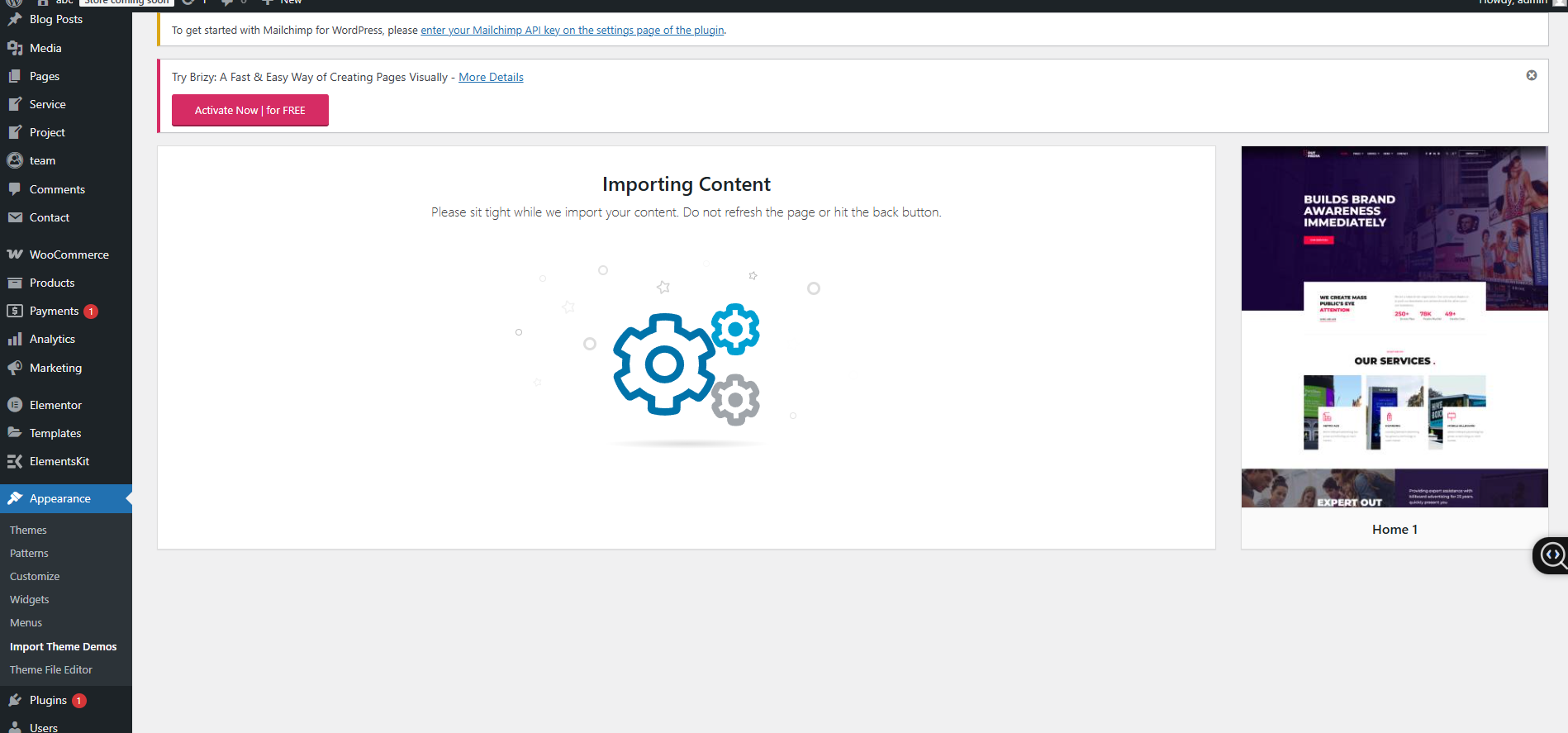This screenshot has width=1568, height=733.
Task: Open Elementor via its sidebar icon
Action: [x=15, y=405]
